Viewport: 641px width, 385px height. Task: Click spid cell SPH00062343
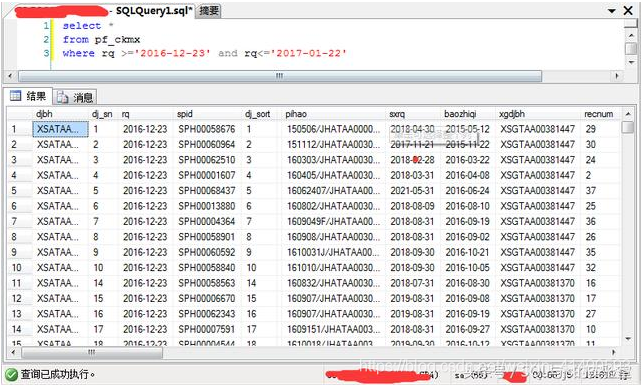tap(207, 314)
